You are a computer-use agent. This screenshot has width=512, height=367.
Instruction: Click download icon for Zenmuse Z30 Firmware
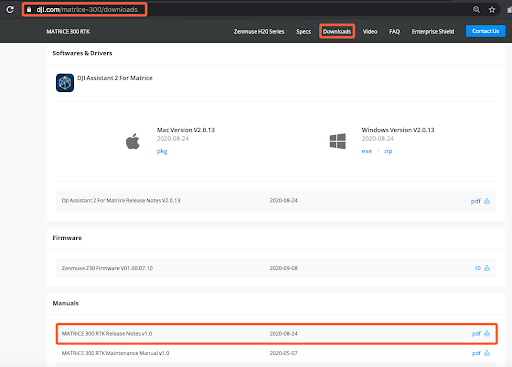(x=487, y=268)
